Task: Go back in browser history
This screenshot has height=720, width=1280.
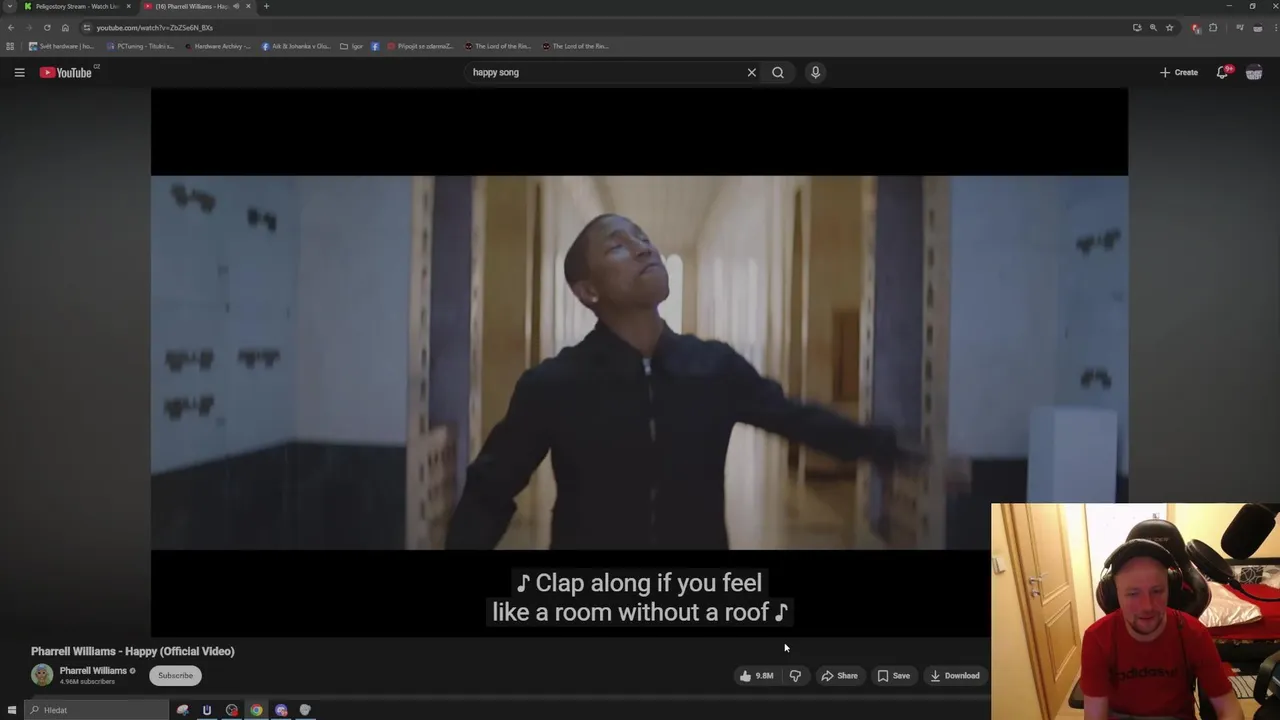Action: (11, 28)
